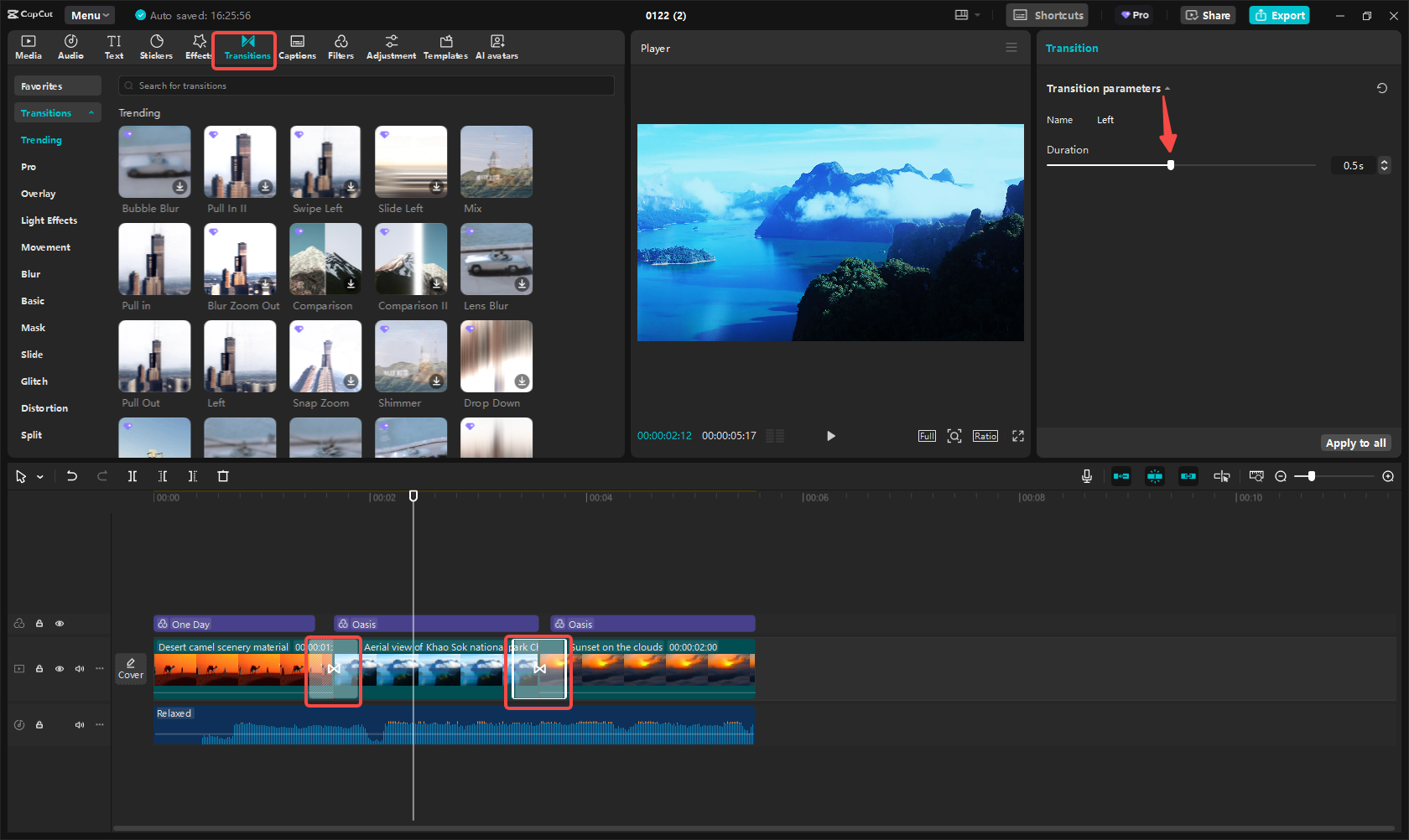The width and height of the screenshot is (1409, 840).
Task: Split the clip with the split tool icon
Action: pyautogui.click(x=132, y=475)
